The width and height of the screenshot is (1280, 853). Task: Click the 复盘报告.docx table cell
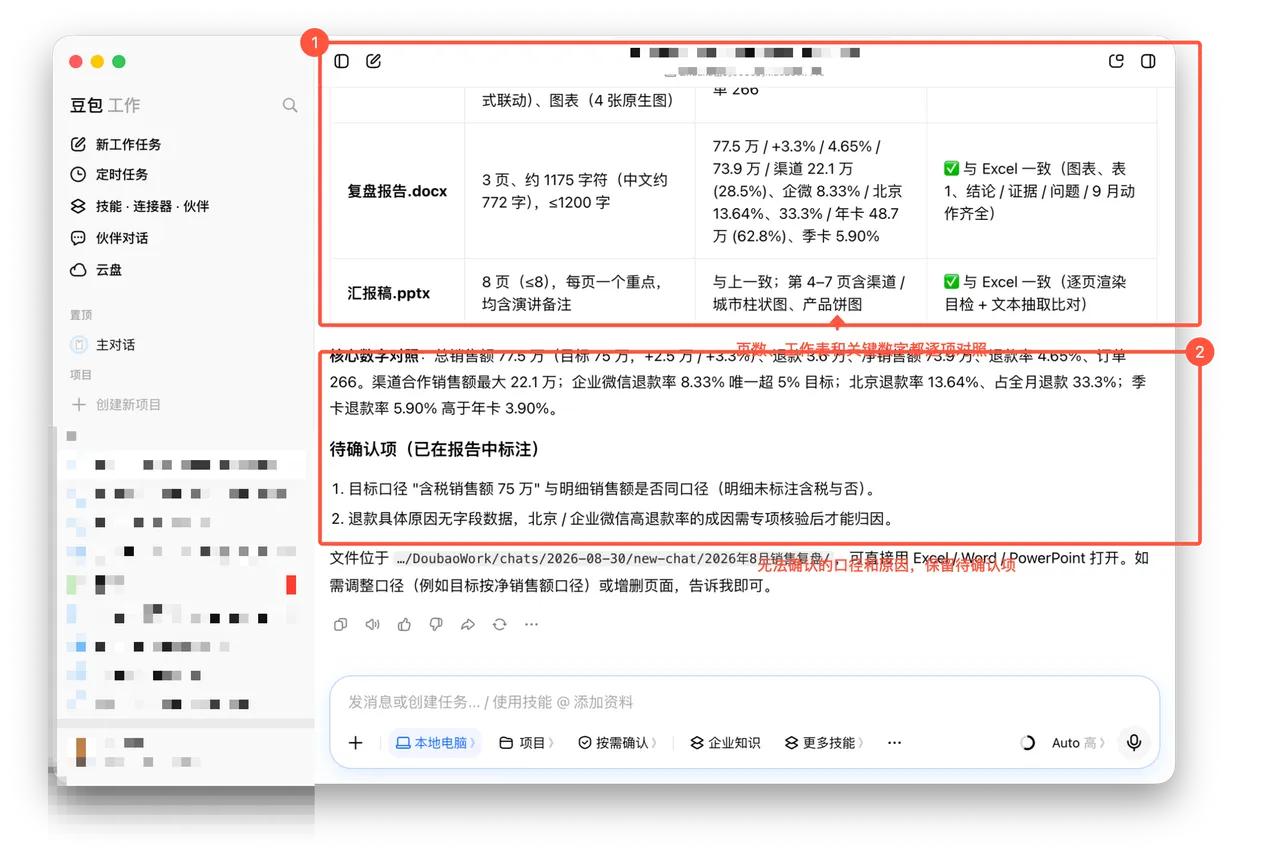(x=397, y=191)
